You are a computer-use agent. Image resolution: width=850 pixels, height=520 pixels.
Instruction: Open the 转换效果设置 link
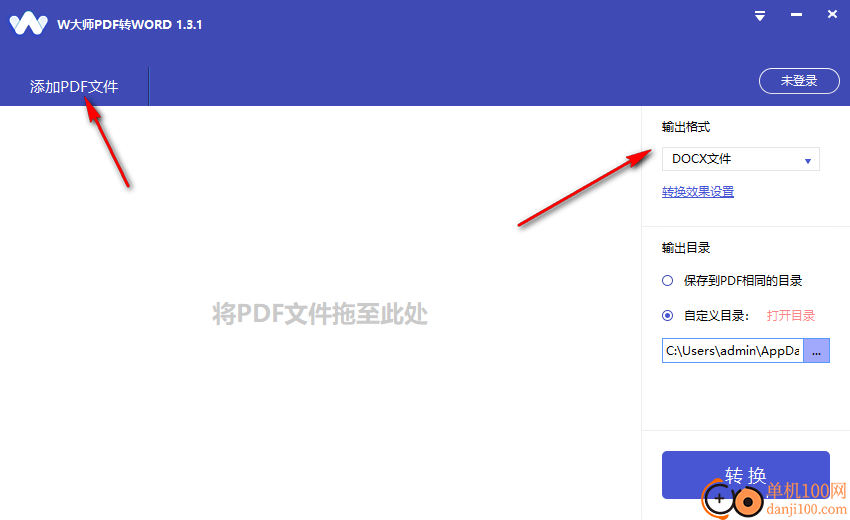(x=698, y=191)
